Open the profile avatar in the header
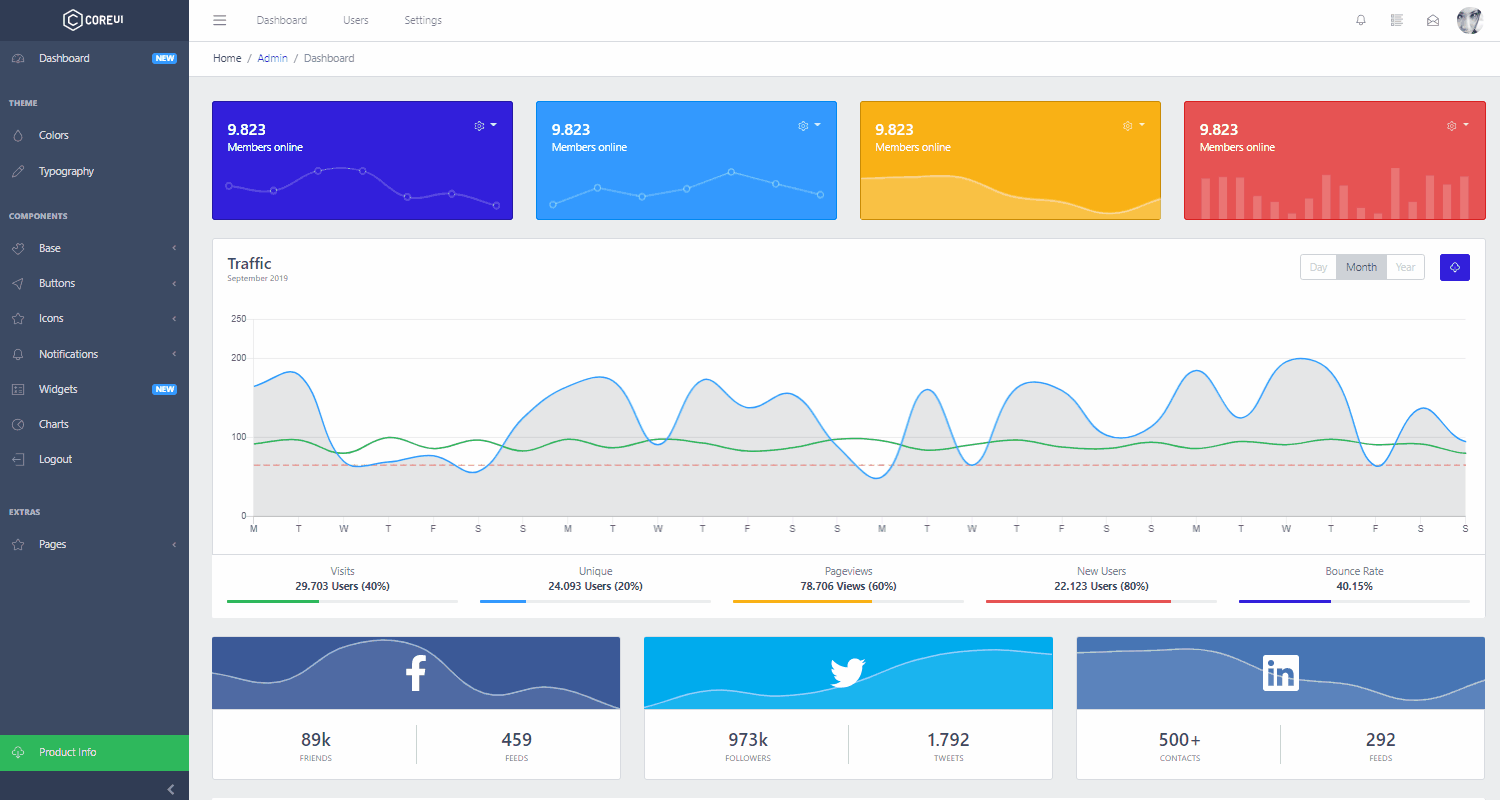Screen dimensions: 1500x800 click(x=1469, y=20)
